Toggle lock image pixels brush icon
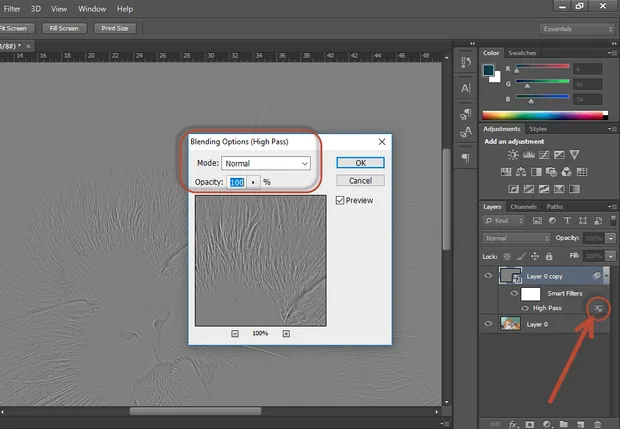The height and width of the screenshot is (429, 620). [x=521, y=257]
